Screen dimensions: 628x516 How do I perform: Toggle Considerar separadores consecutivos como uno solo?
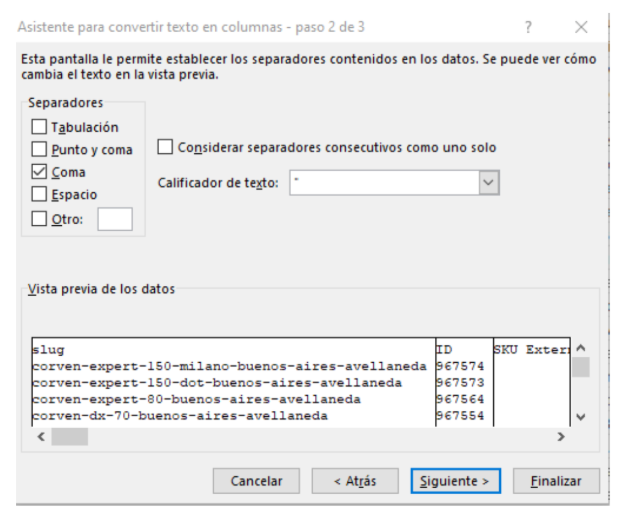coord(165,147)
